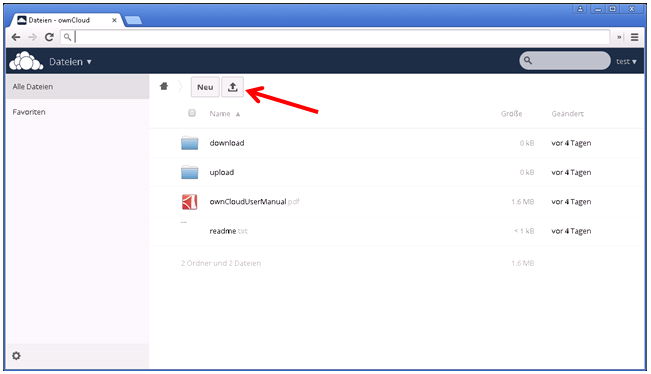Open settings gear in sidebar bottom
Image resolution: width=651 pixels, height=374 pixels.
click(16, 356)
